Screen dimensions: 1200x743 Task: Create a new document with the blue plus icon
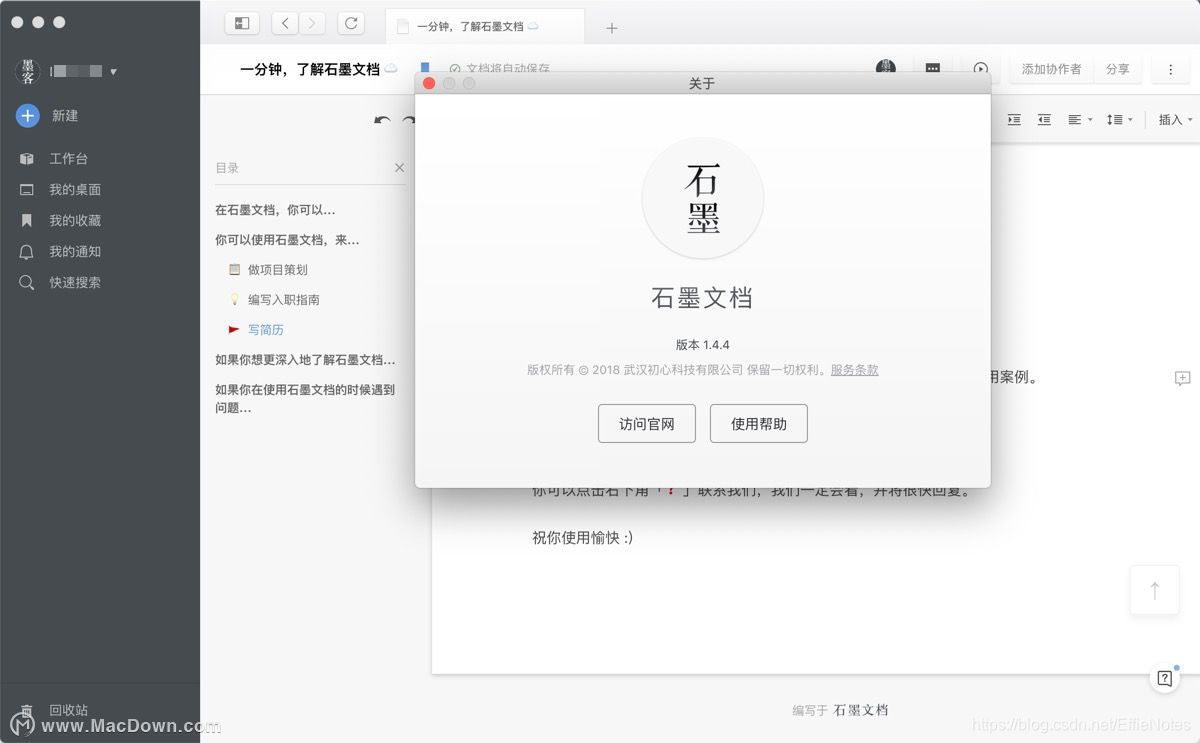(27, 116)
